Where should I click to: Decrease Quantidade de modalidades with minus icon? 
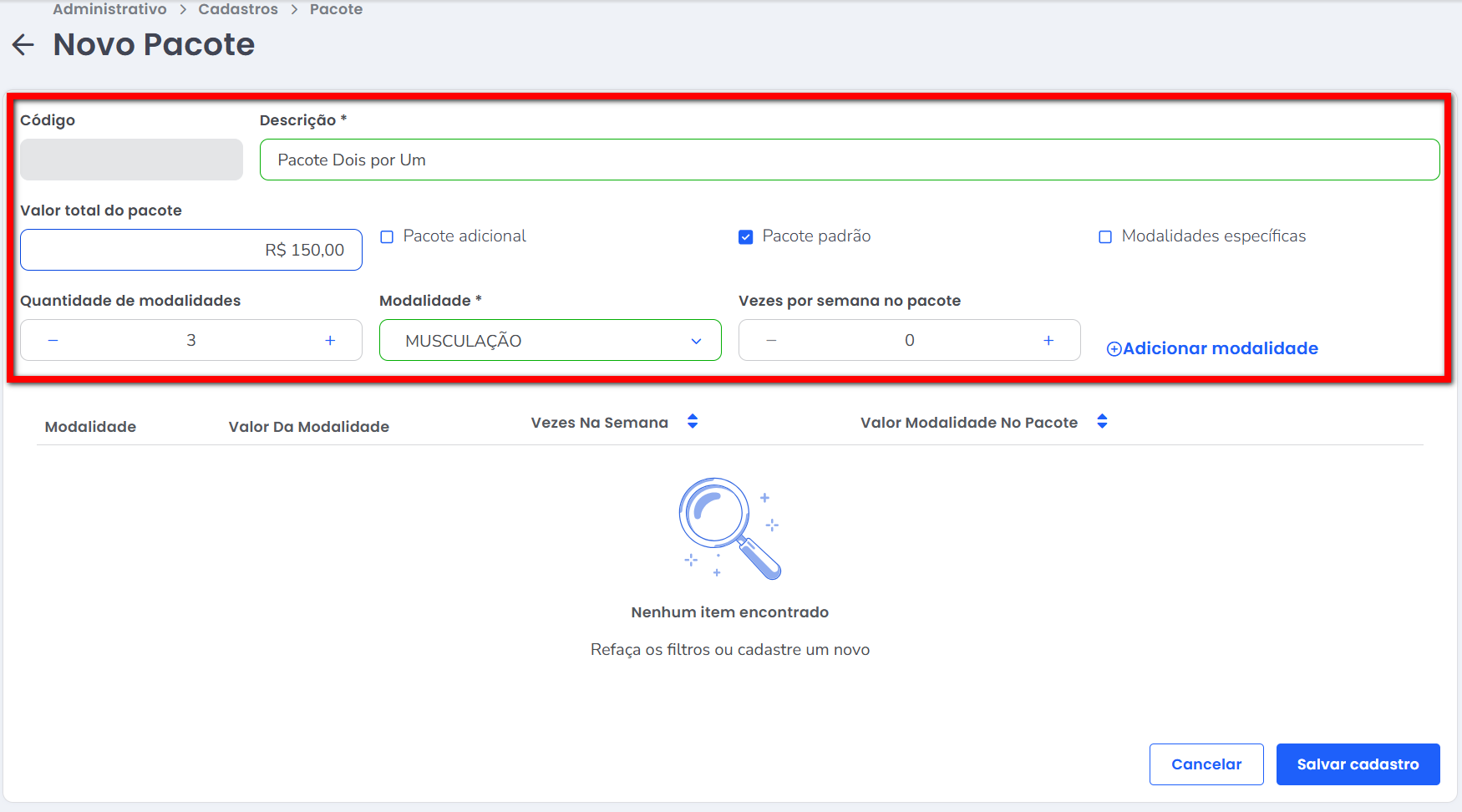(x=53, y=340)
